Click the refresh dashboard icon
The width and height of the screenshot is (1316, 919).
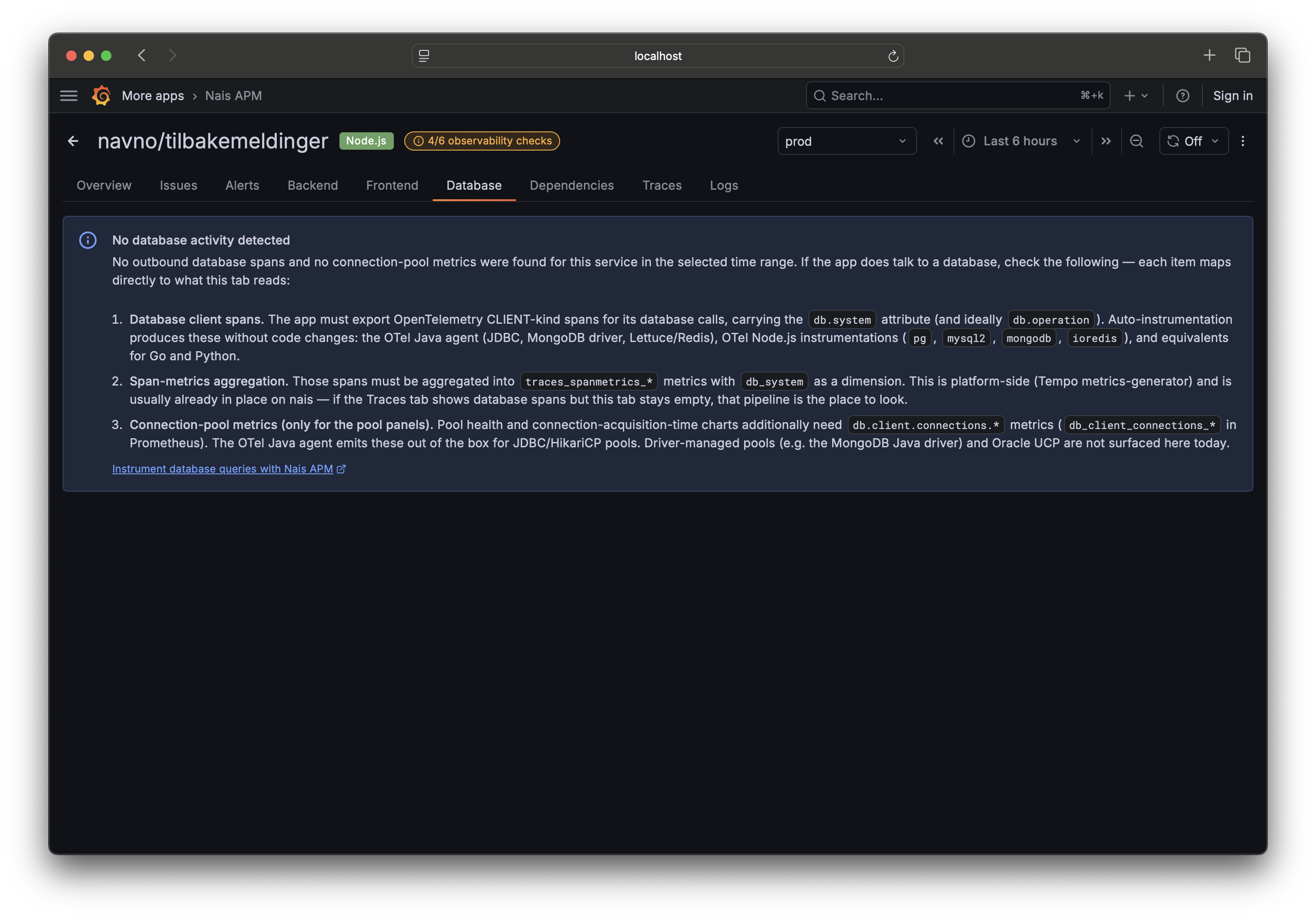click(1173, 141)
